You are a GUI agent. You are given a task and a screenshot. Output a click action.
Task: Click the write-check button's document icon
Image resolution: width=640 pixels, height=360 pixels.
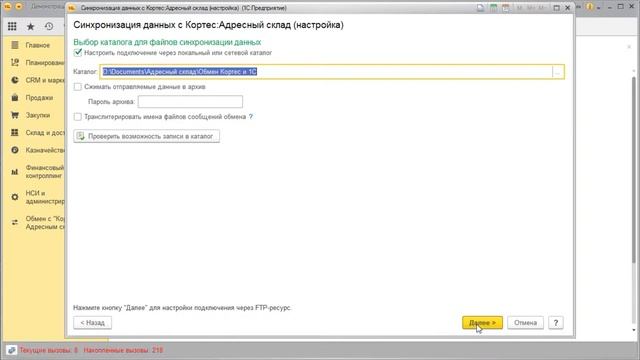(x=81, y=136)
